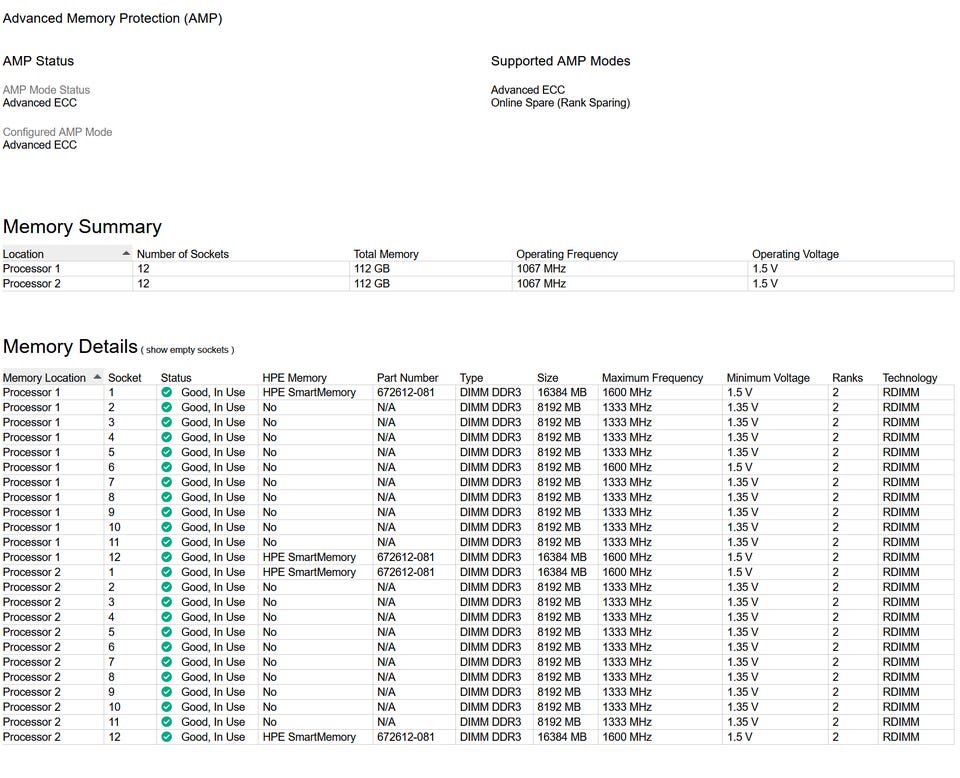Image resolution: width=960 pixels, height=778 pixels.
Task: Click HPE Memory column header
Action: pos(294,378)
